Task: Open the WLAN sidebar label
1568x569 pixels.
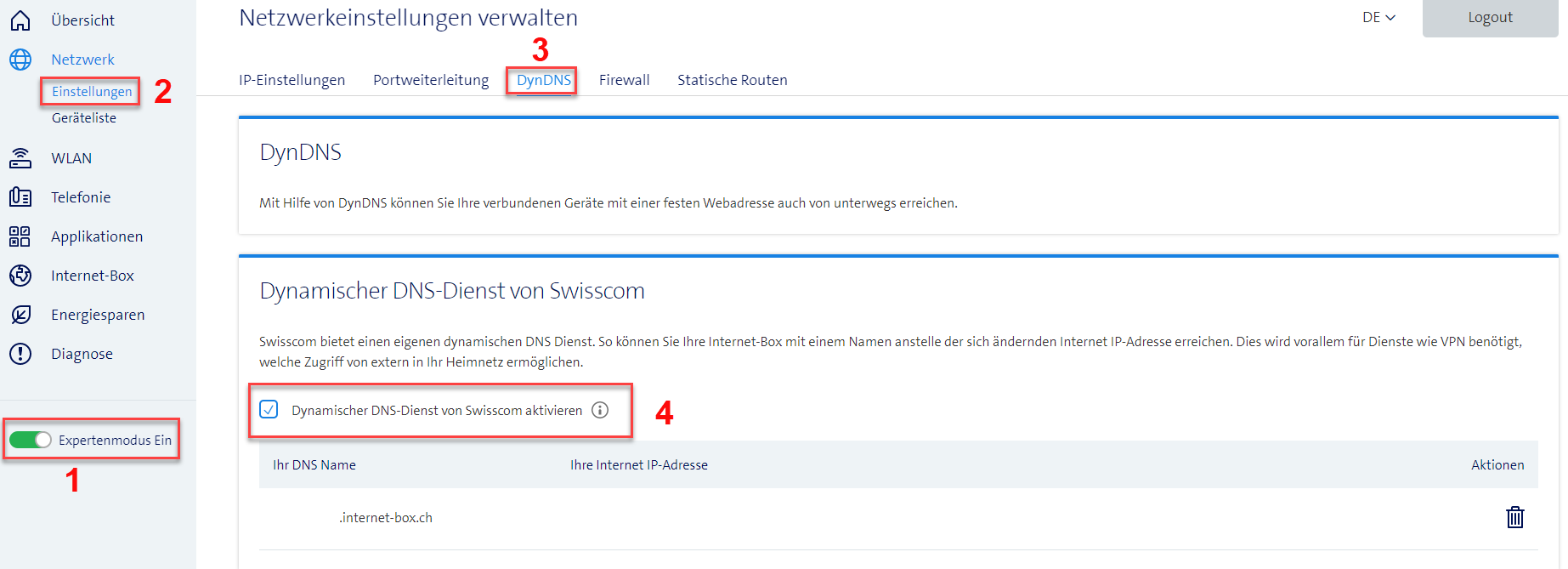Action: tap(71, 158)
